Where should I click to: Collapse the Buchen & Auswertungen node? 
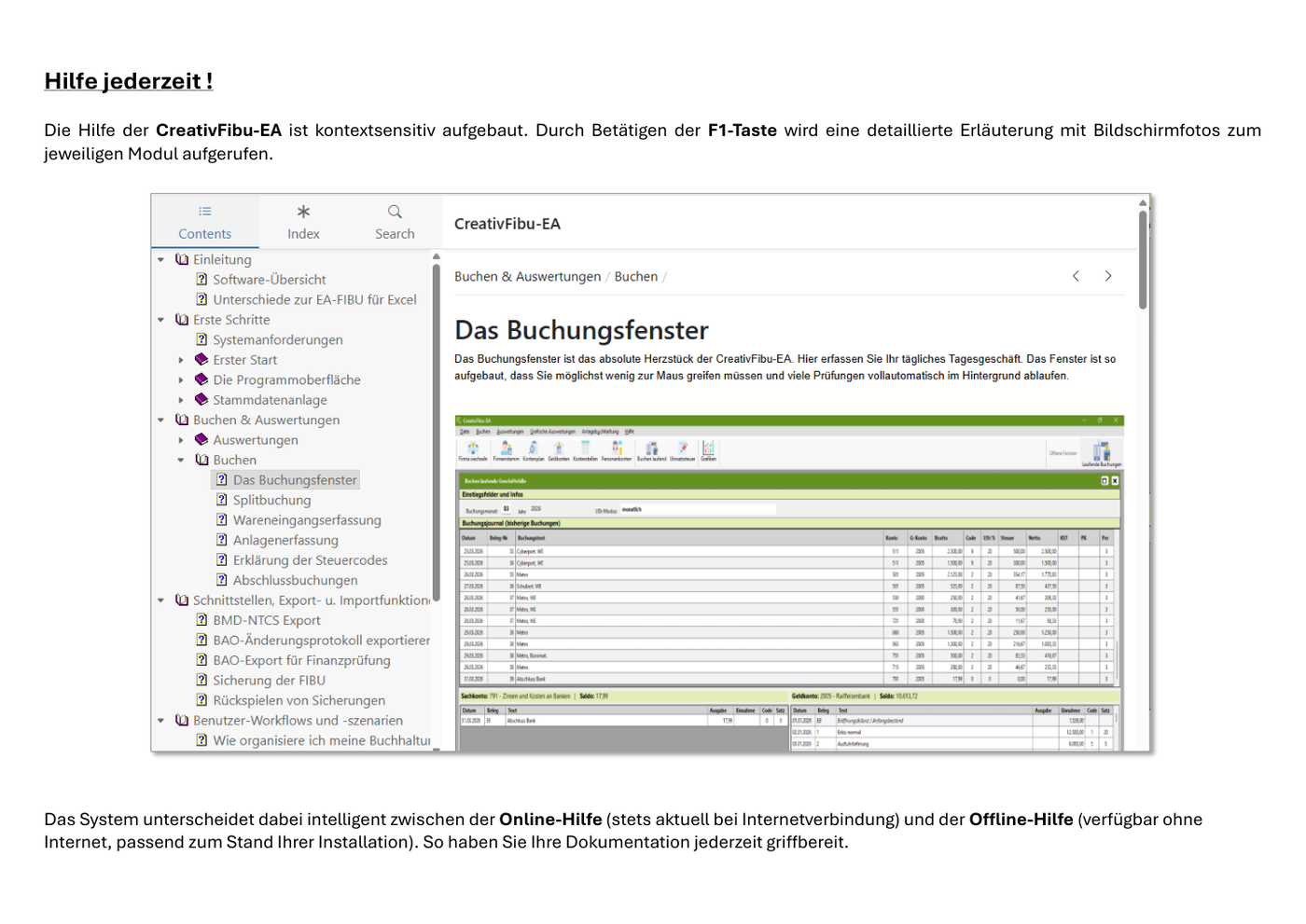(x=160, y=420)
